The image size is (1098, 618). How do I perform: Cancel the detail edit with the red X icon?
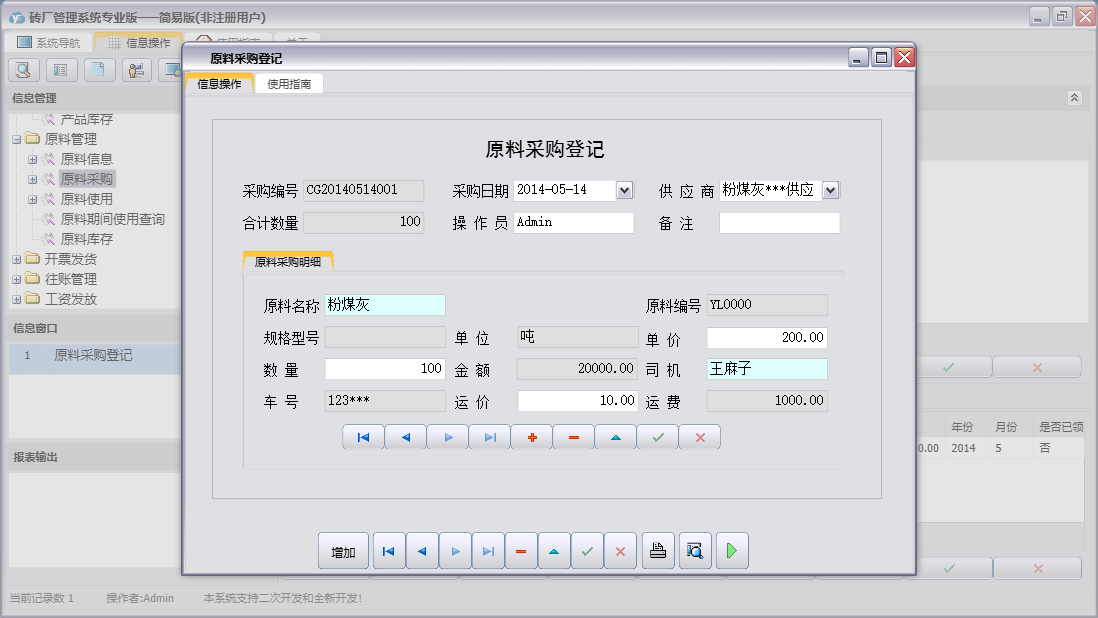pos(699,437)
